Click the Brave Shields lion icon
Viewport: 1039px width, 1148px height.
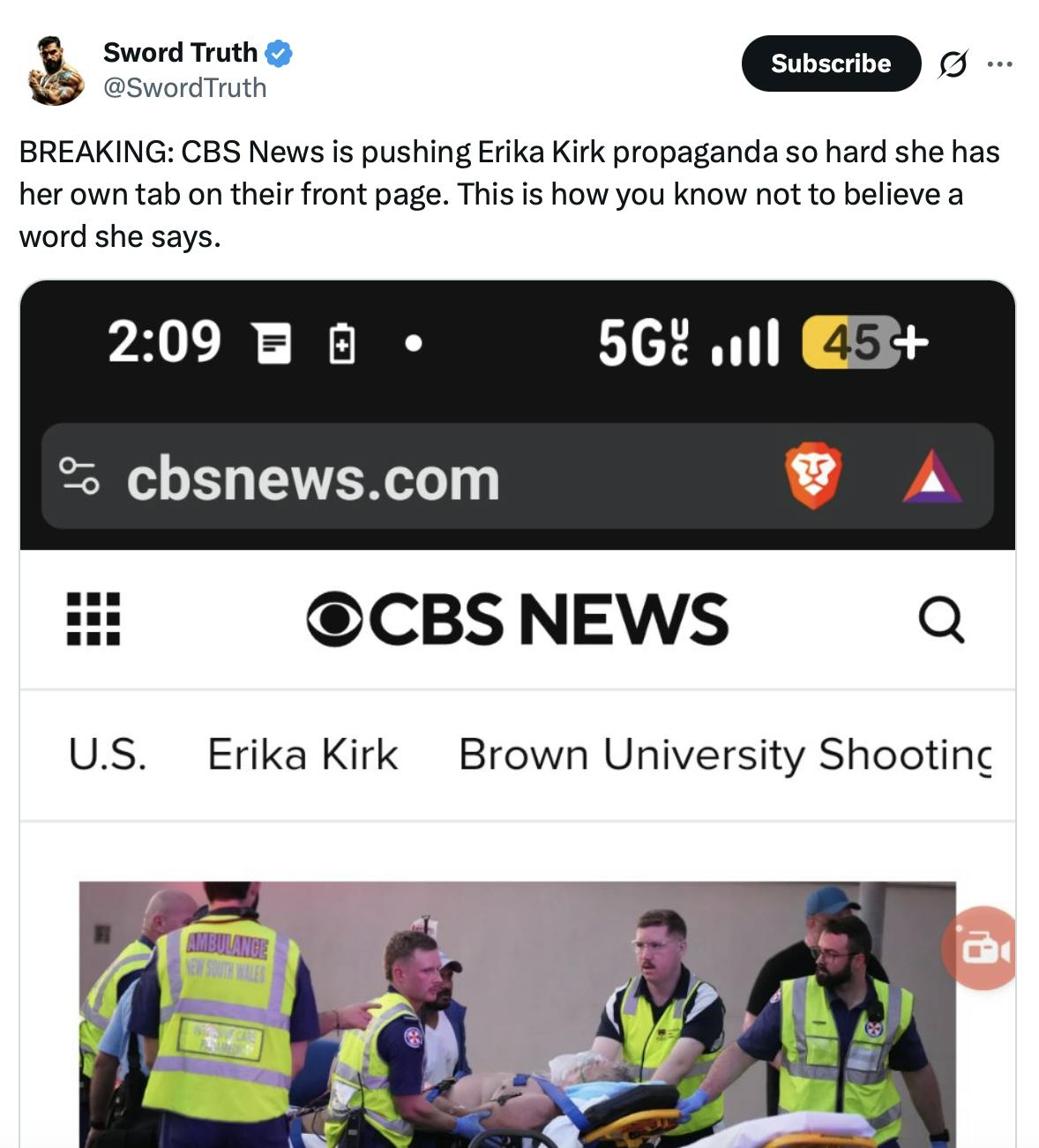pos(813,476)
